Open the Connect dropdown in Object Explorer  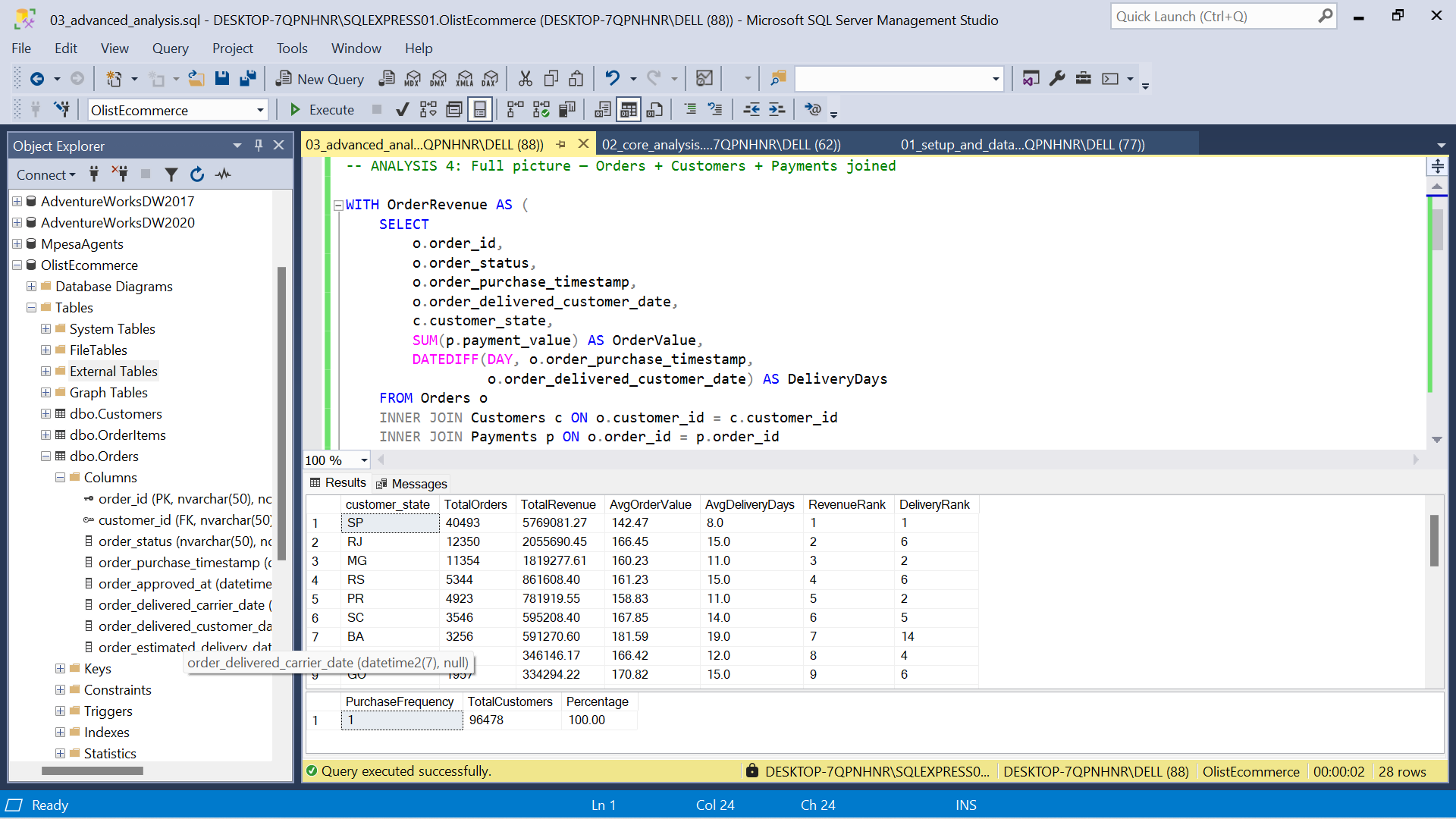point(46,175)
